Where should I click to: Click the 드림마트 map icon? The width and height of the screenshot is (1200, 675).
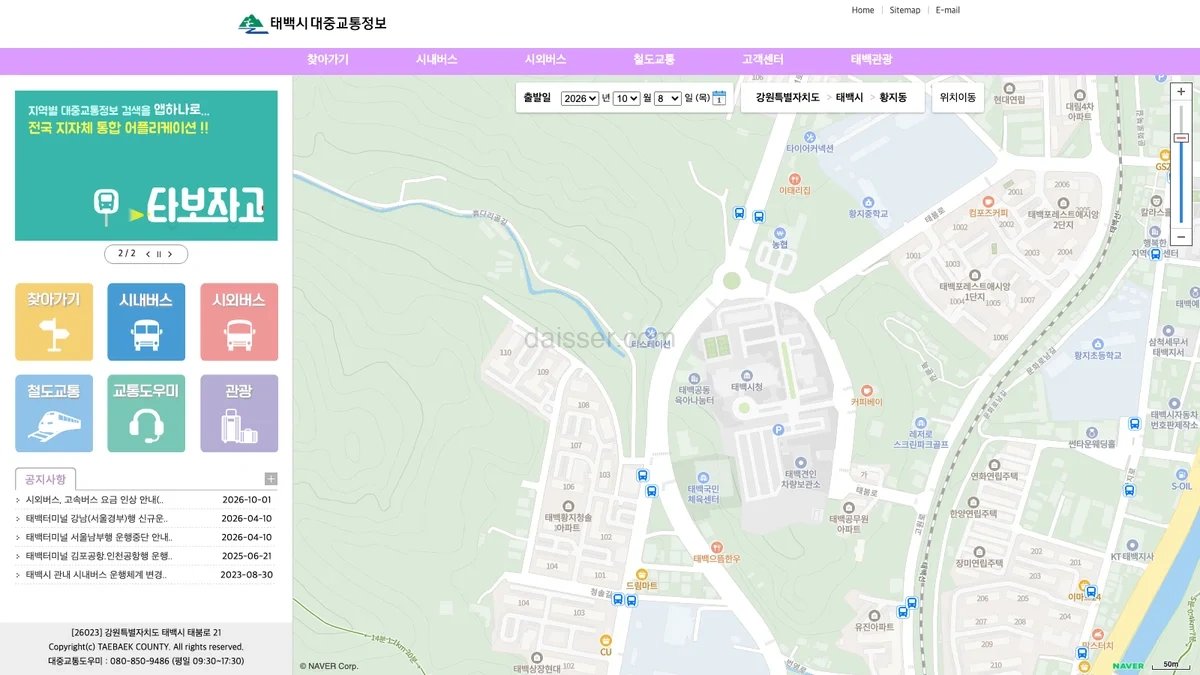[641, 574]
